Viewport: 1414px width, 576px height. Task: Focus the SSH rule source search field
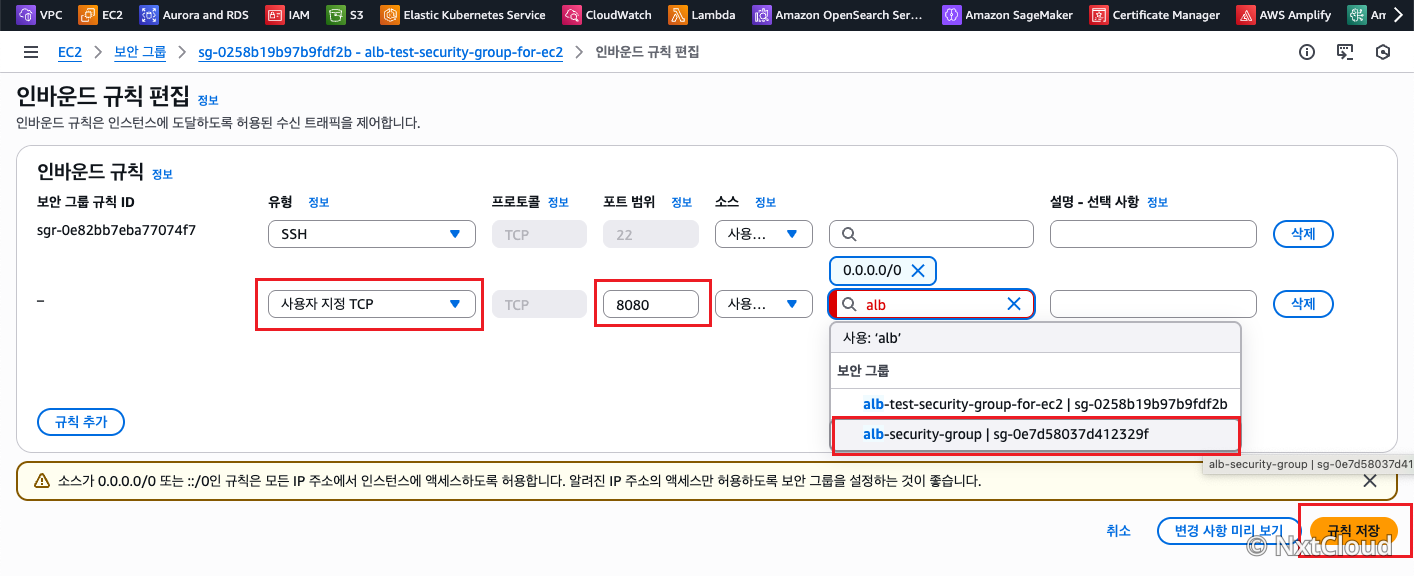tap(931, 234)
